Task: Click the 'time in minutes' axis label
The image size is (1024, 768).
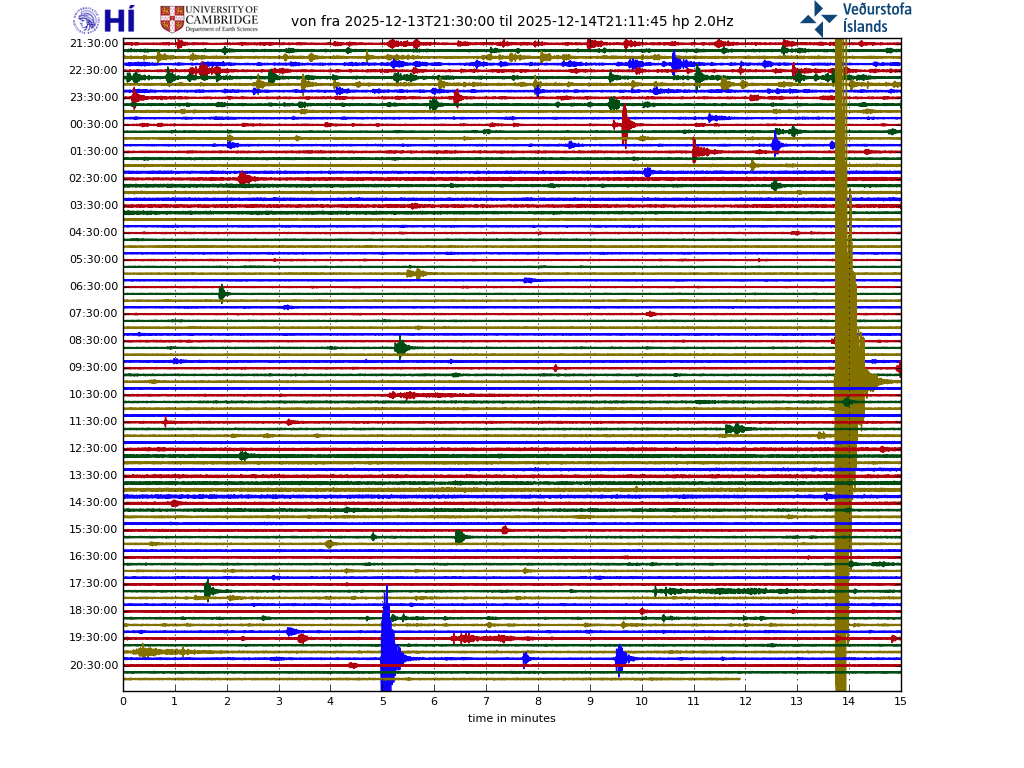Action: (x=511, y=718)
